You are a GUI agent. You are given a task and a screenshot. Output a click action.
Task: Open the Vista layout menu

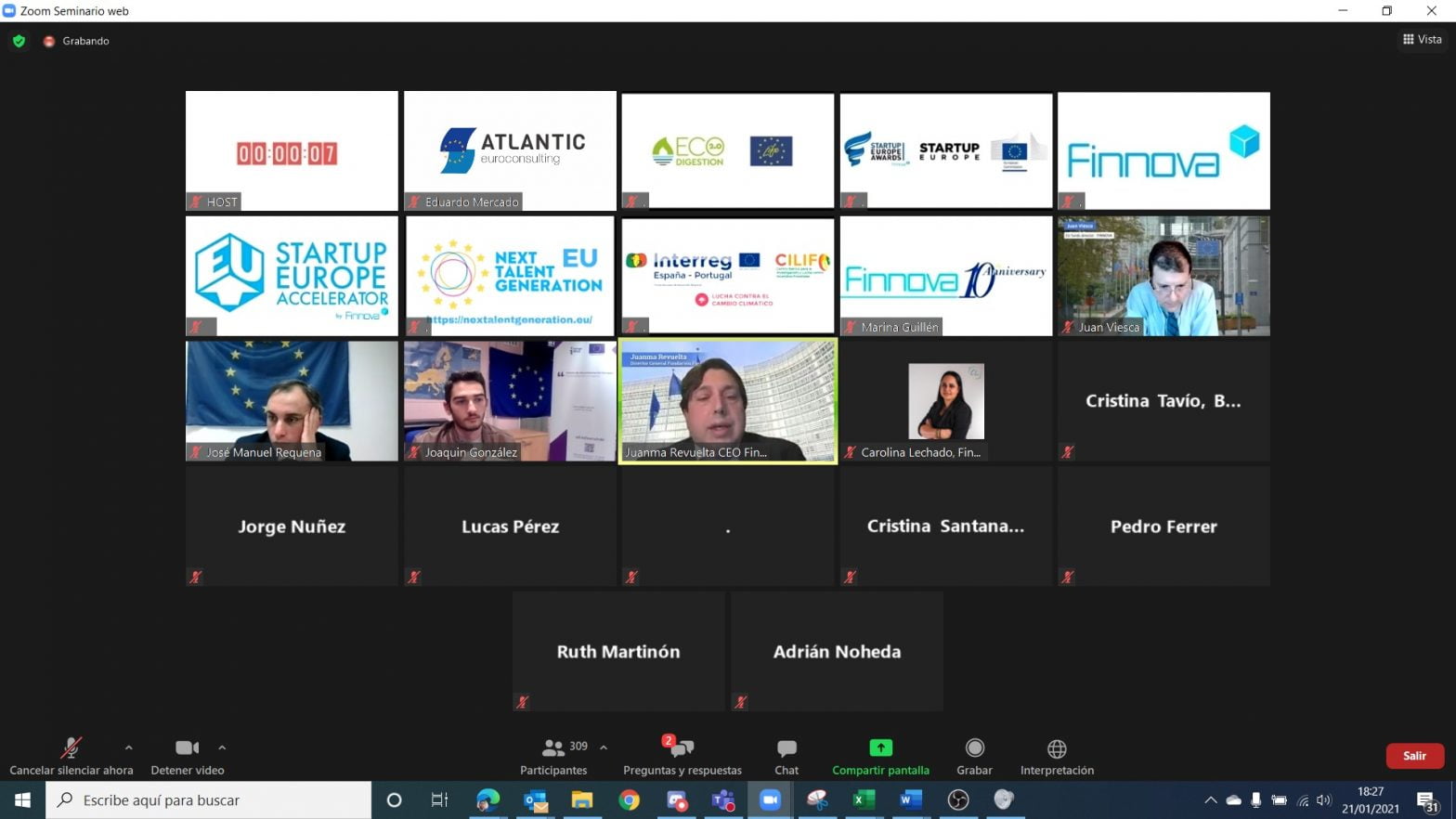1422,39
